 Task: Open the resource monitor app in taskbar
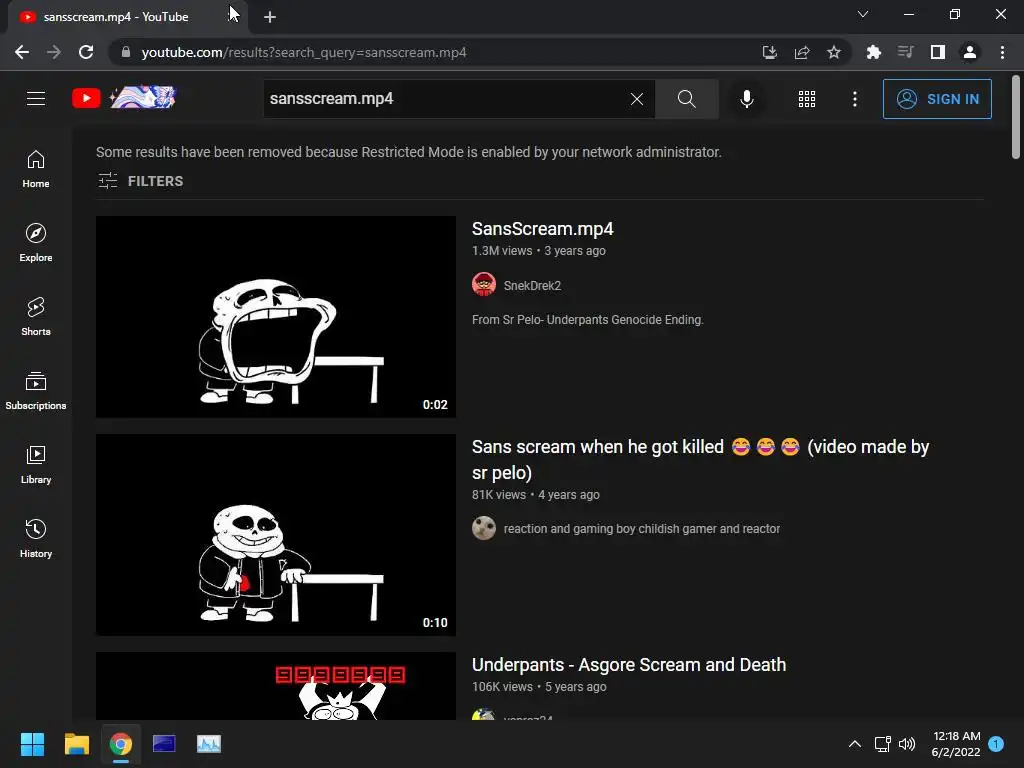pos(209,744)
